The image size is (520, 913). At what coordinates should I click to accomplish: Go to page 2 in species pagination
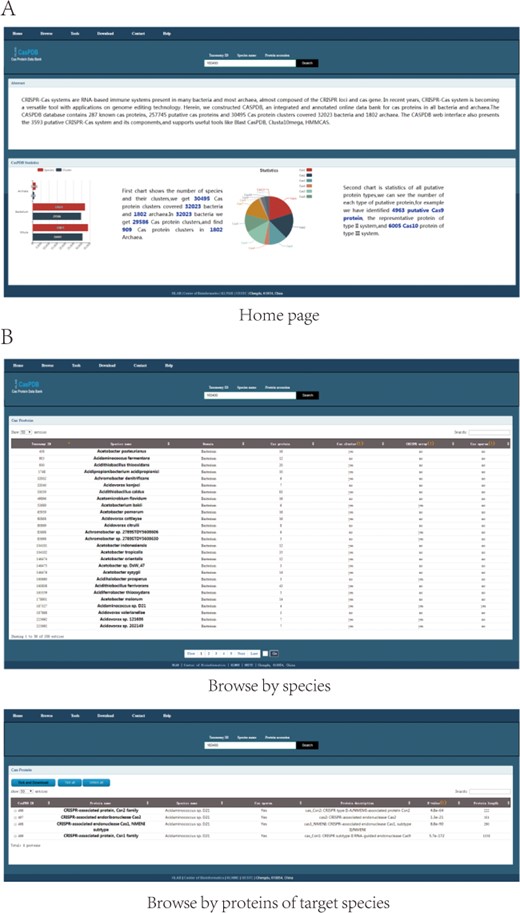click(x=211, y=653)
